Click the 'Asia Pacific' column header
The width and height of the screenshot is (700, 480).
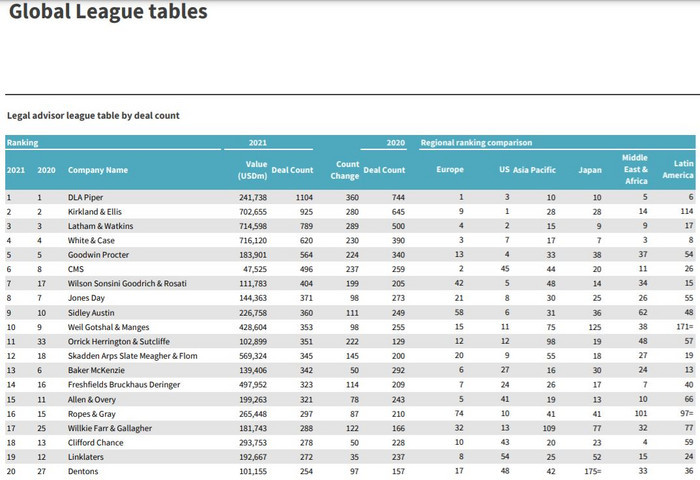click(534, 170)
